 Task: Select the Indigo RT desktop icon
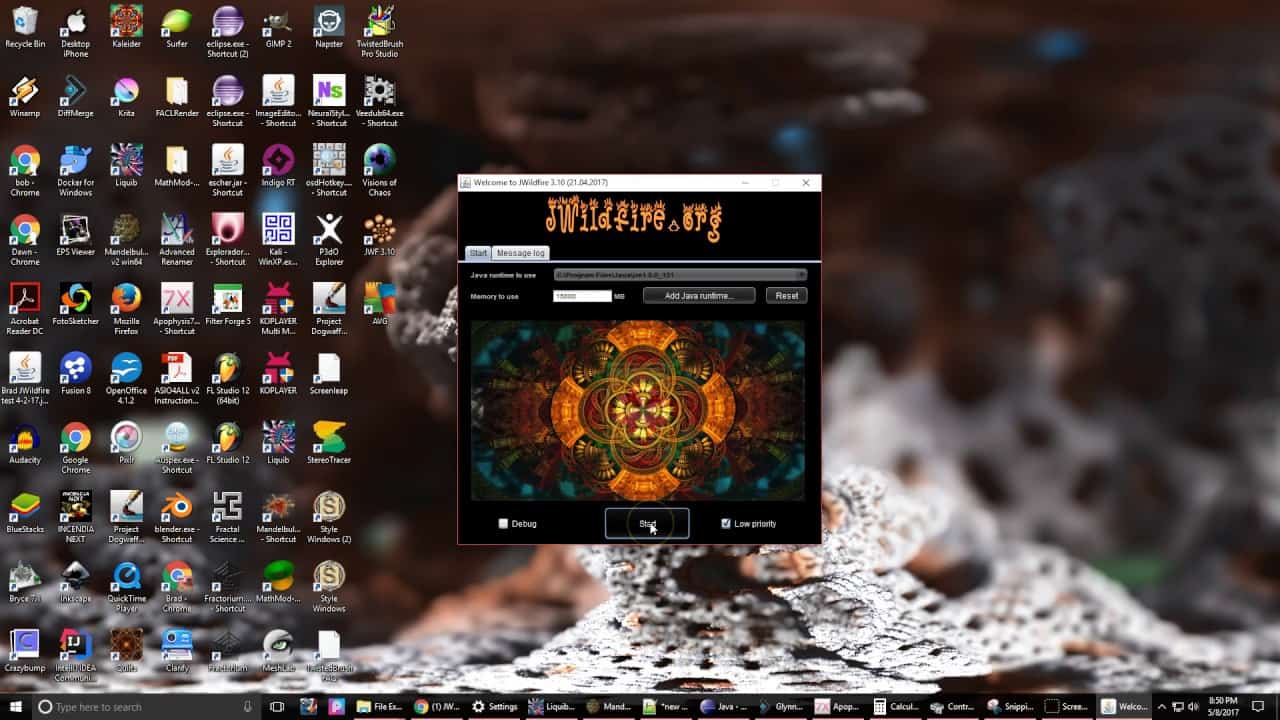coord(278,166)
